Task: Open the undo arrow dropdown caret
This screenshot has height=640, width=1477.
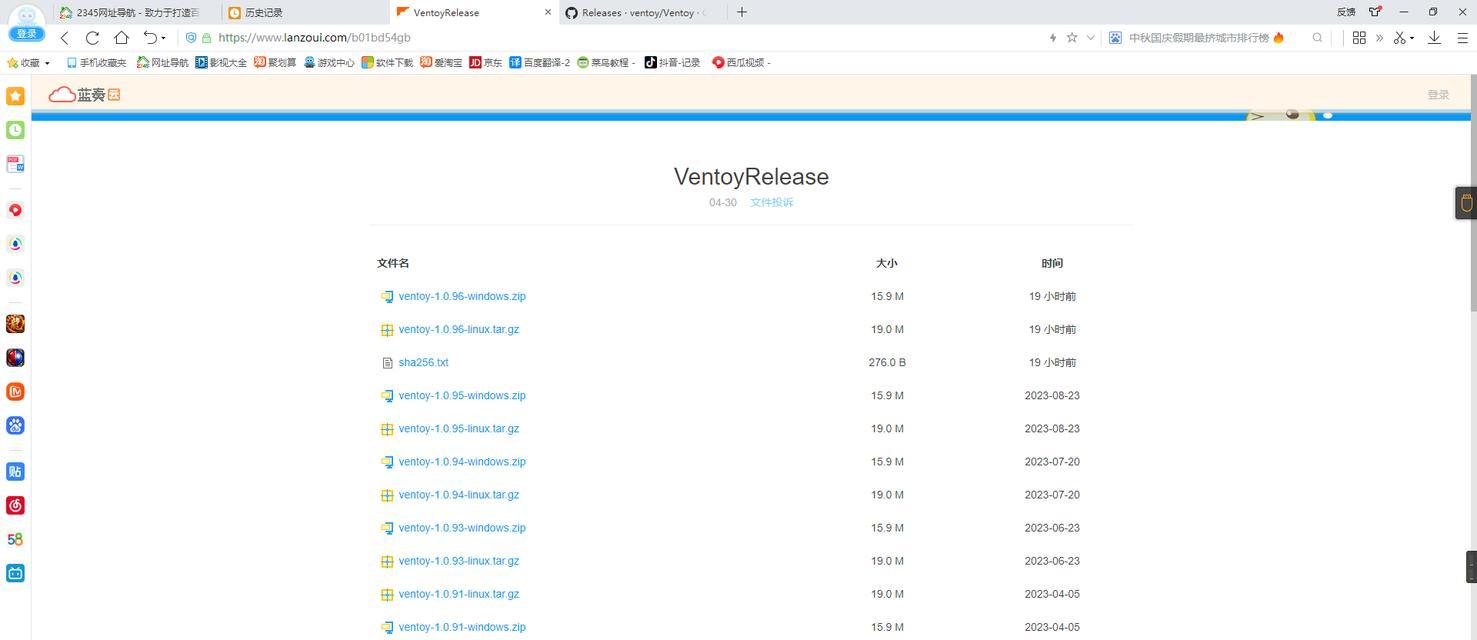Action: tap(163, 39)
